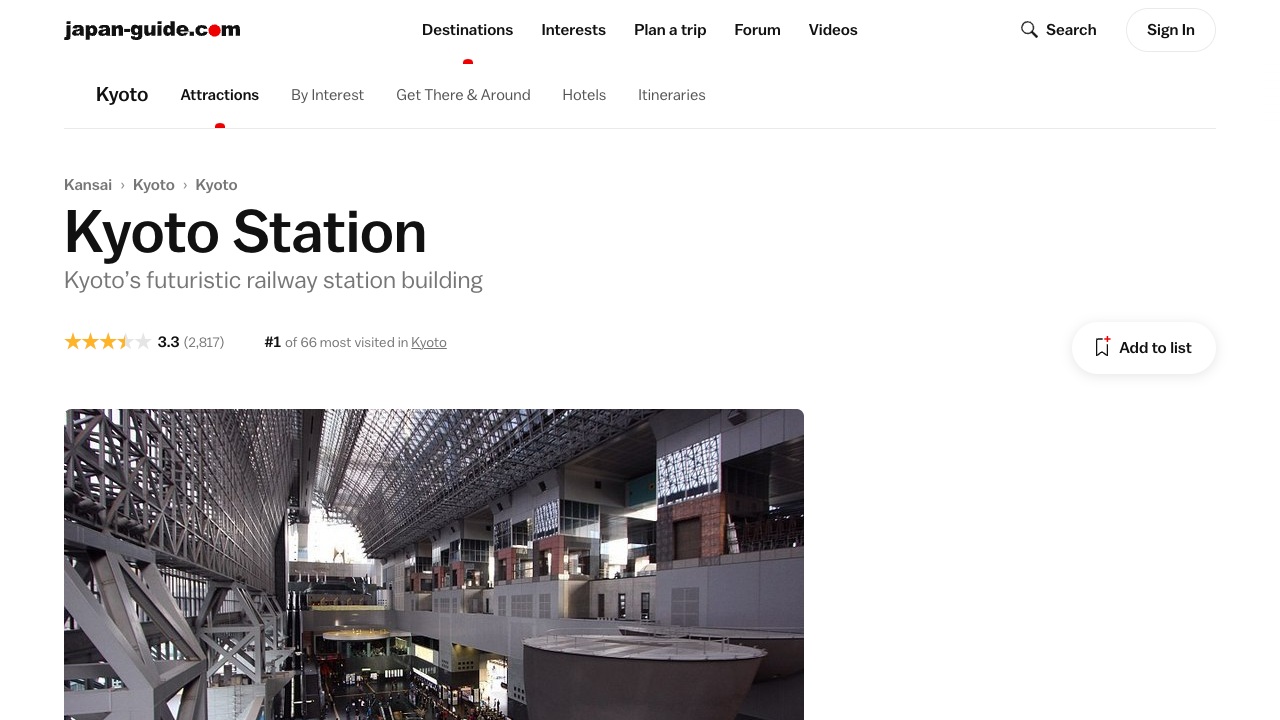Open the Kyoto Station interior photo
This screenshot has width=1280, height=720.
(434, 564)
